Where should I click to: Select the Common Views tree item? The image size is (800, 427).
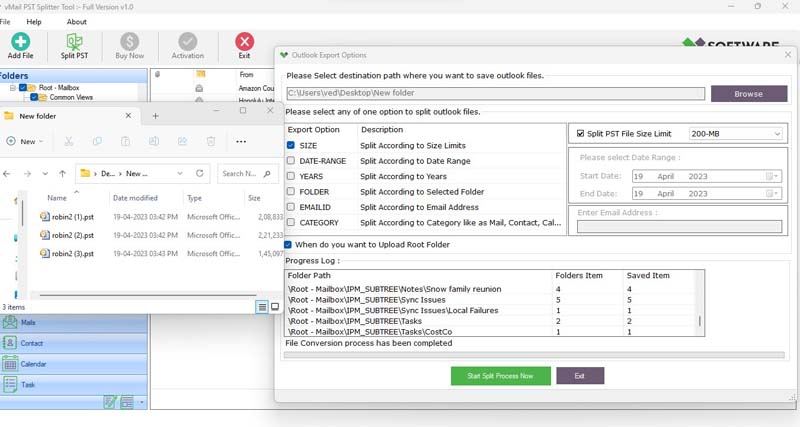pyautogui.click(x=70, y=97)
